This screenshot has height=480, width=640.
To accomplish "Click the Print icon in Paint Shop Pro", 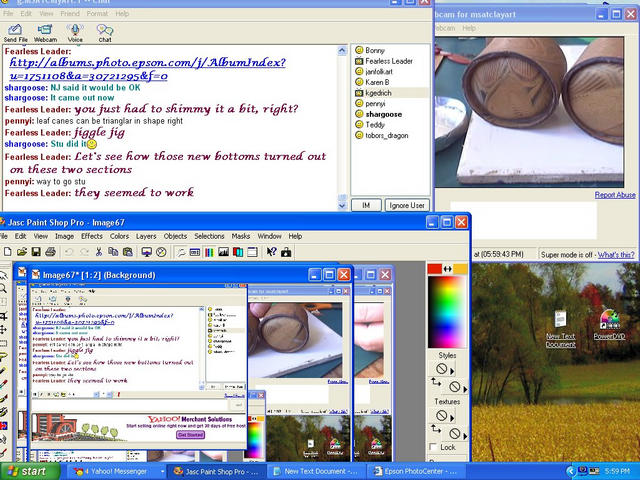I will click(x=50, y=252).
